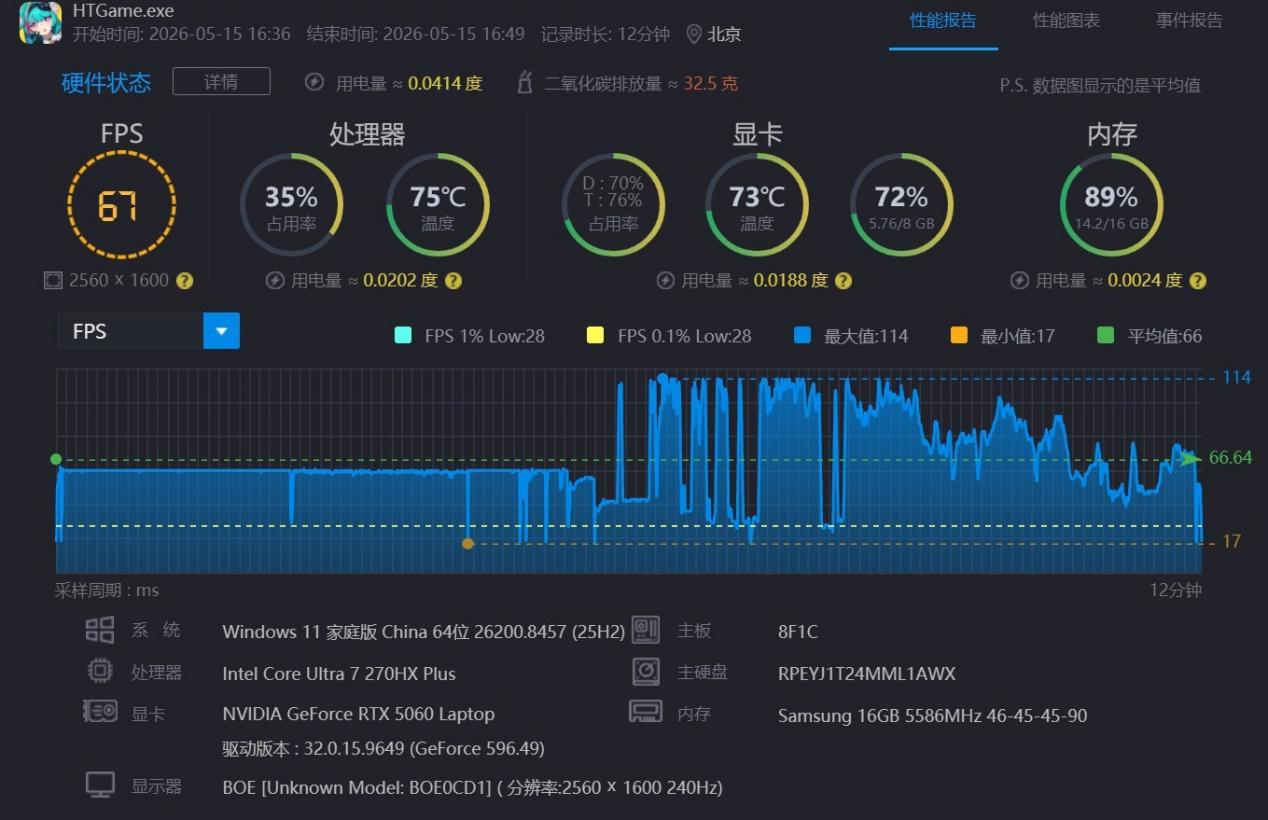Click the lightning icon beside 用电量 0.0414 度
Image resolution: width=1268 pixels, height=820 pixels.
pyautogui.click(x=314, y=83)
